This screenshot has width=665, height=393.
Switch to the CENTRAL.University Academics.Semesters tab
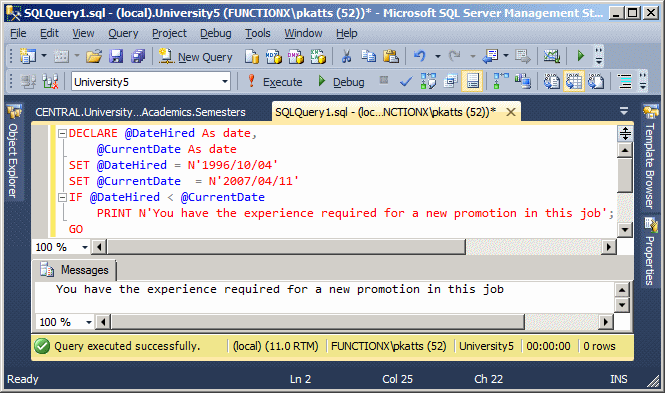pyautogui.click(x=140, y=112)
